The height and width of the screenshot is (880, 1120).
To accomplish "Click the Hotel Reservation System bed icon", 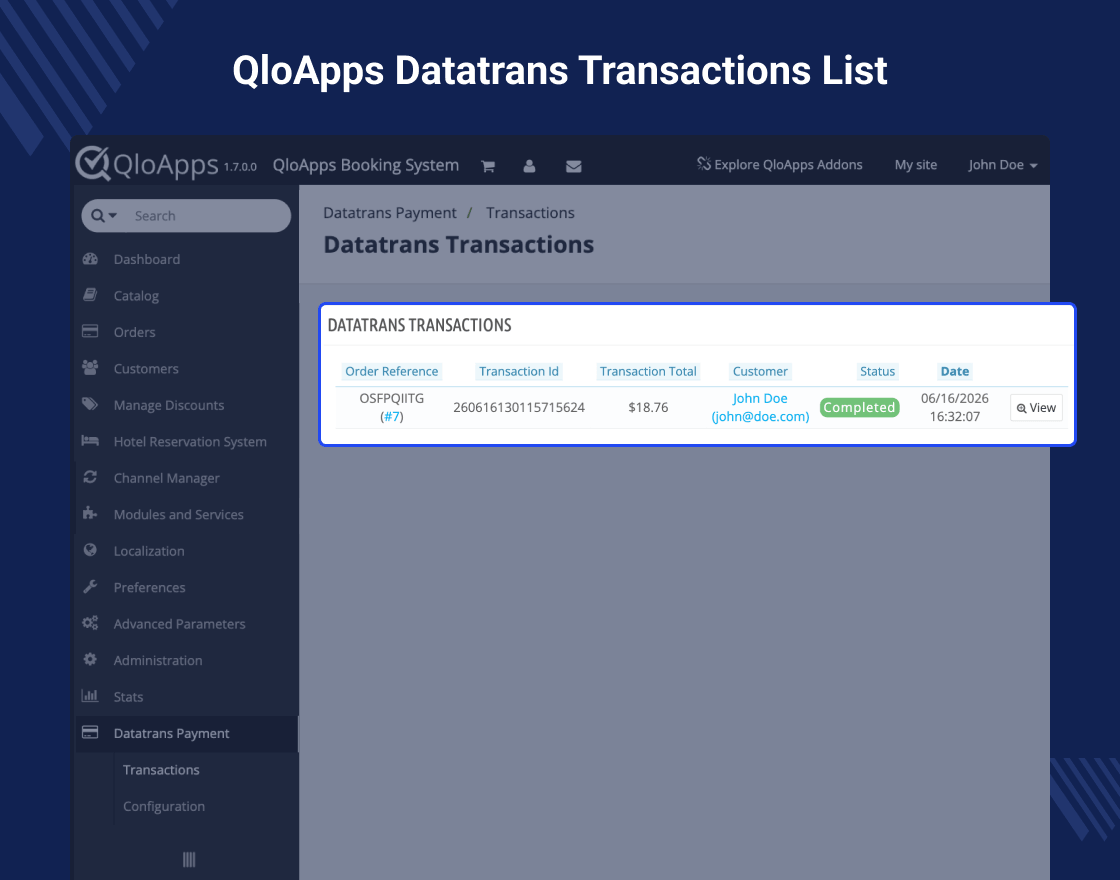I will pos(90,441).
